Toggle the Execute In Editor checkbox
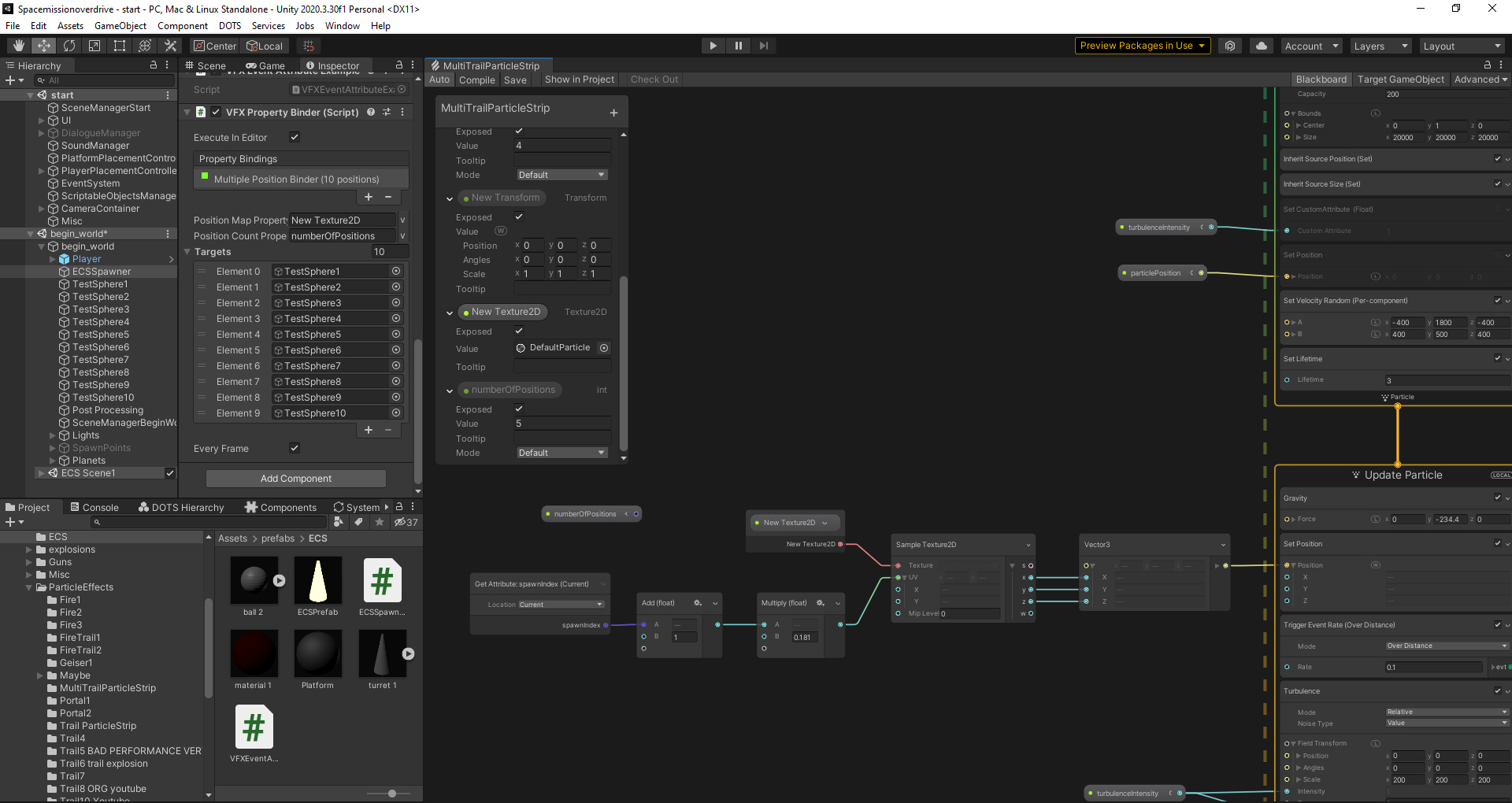The height and width of the screenshot is (803, 1512). (x=294, y=136)
